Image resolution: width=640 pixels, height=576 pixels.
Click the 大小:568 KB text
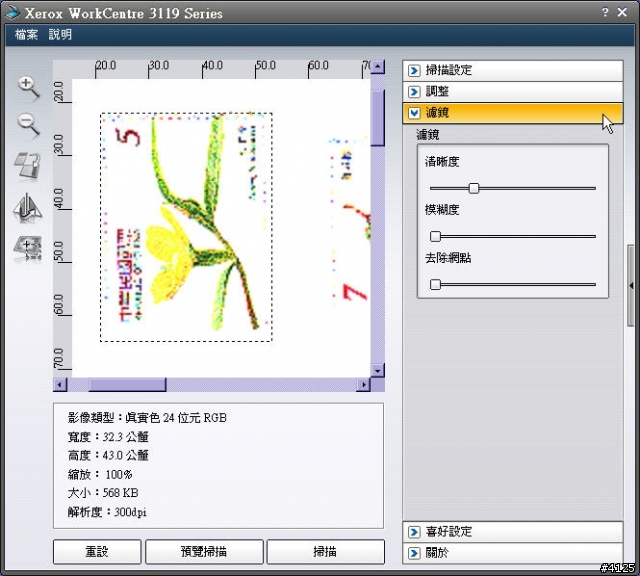click(103, 493)
